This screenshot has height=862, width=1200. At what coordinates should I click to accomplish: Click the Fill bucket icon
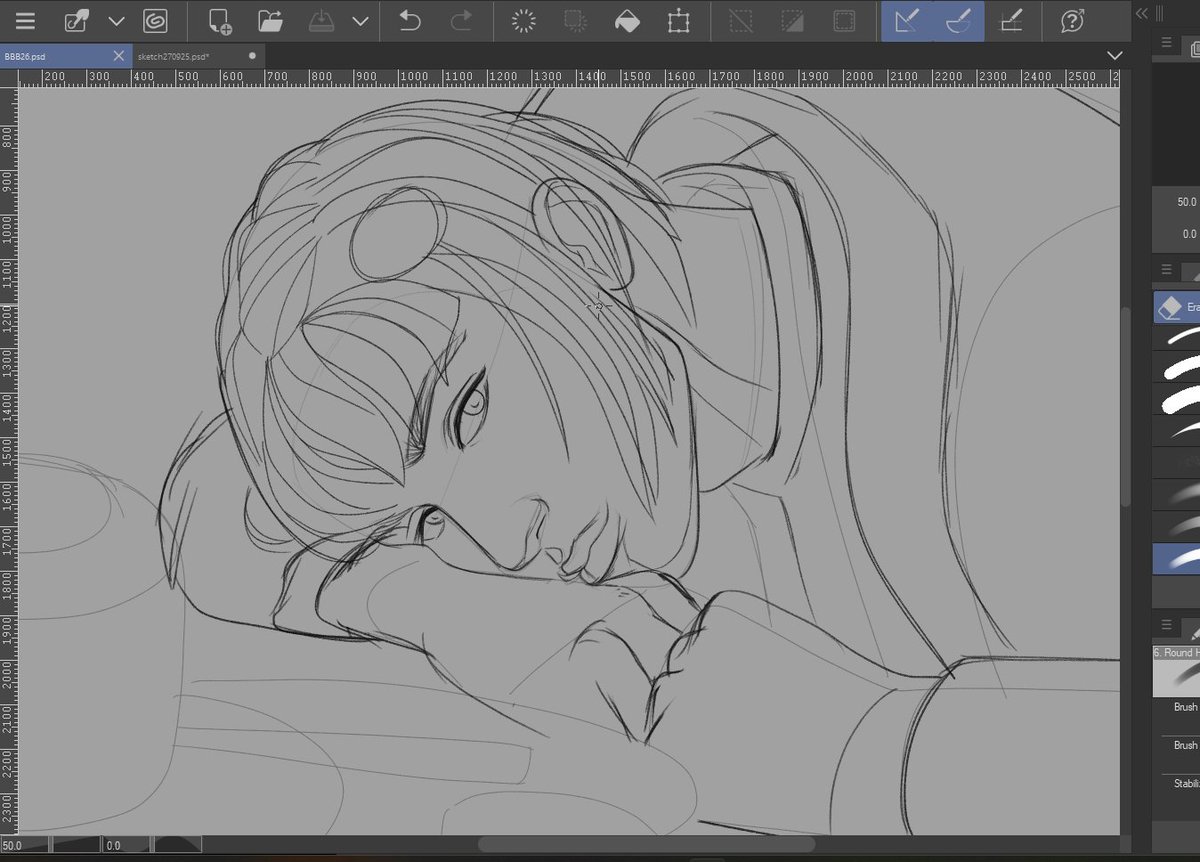[627, 21]
